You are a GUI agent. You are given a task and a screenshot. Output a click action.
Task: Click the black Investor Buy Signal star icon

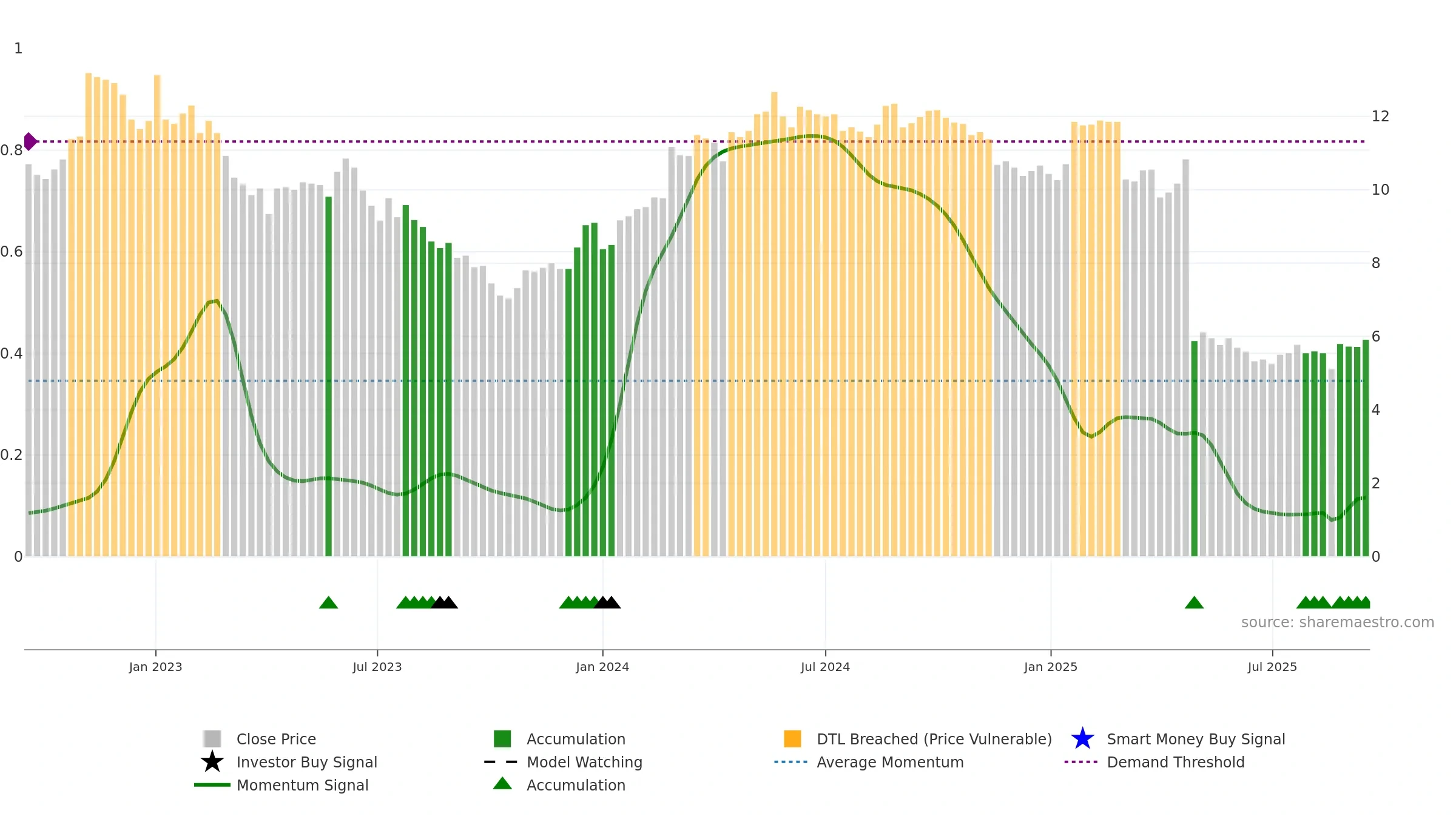coord(212,761)
